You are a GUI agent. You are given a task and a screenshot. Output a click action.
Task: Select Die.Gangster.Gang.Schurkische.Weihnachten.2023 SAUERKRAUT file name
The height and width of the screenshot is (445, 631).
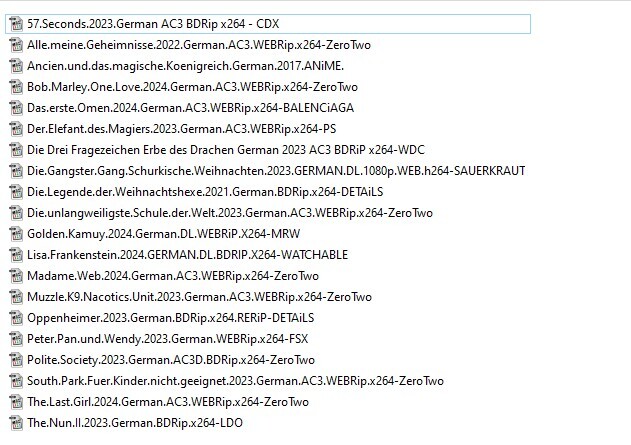click(276, 171)
